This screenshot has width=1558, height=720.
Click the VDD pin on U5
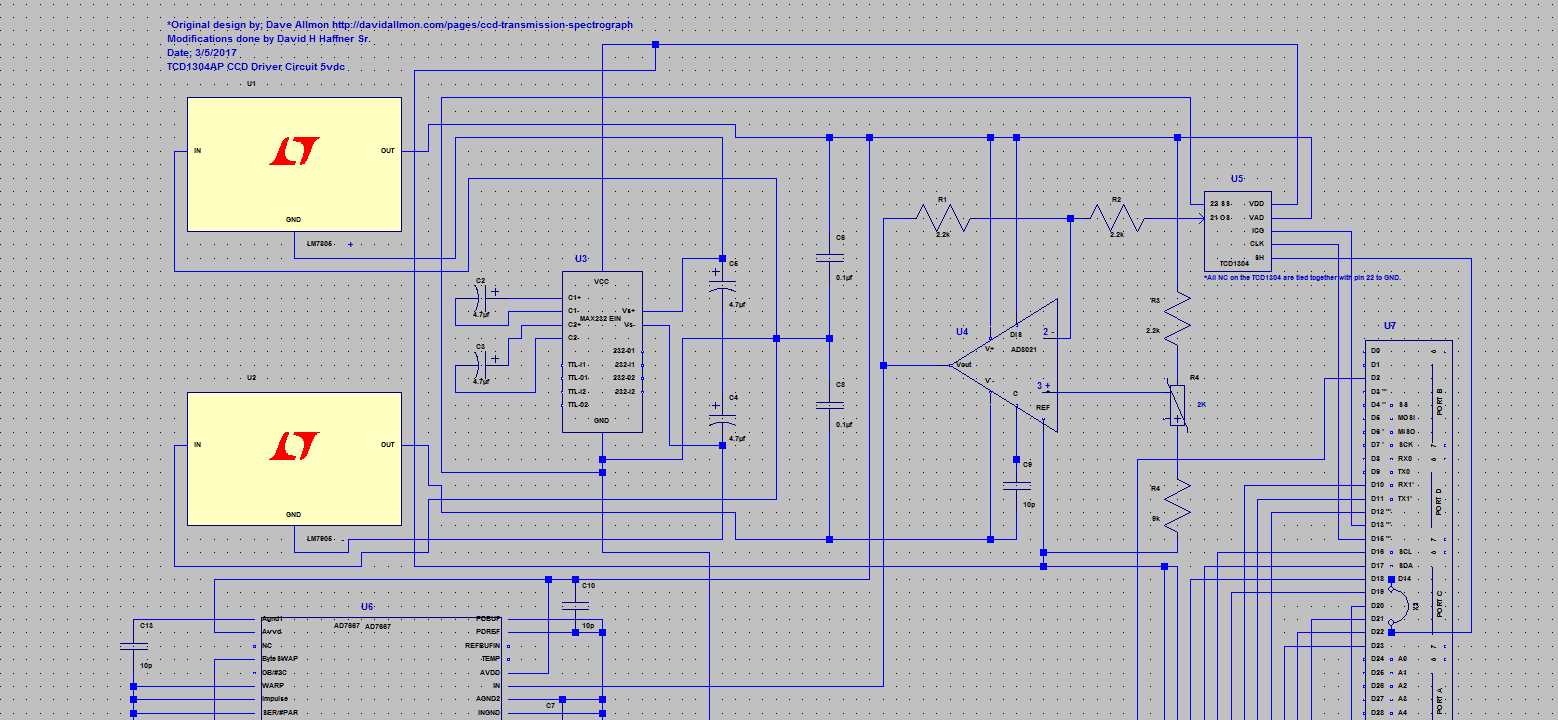(x=1256, y=204)
